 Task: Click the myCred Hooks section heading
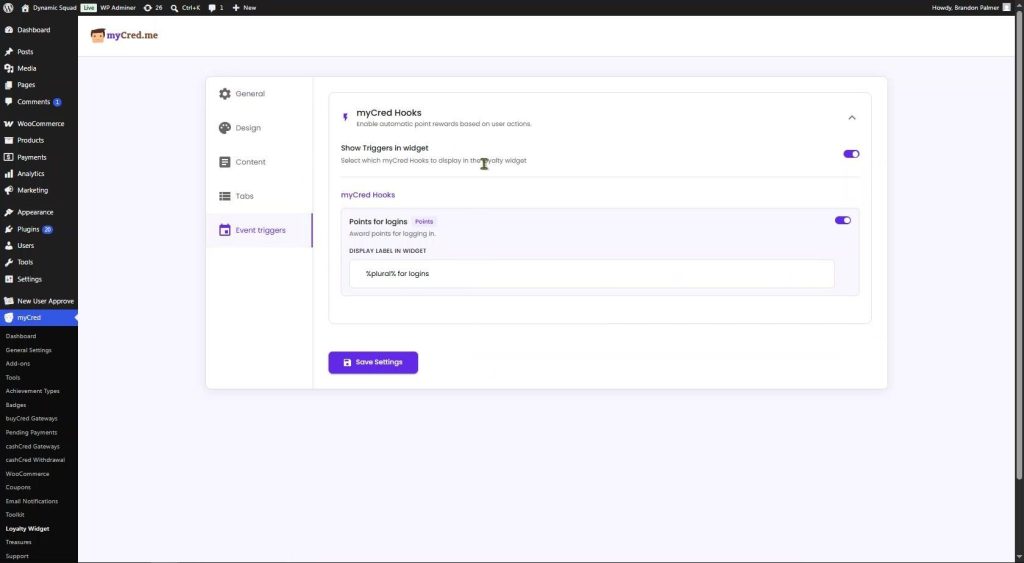[368, 195]
